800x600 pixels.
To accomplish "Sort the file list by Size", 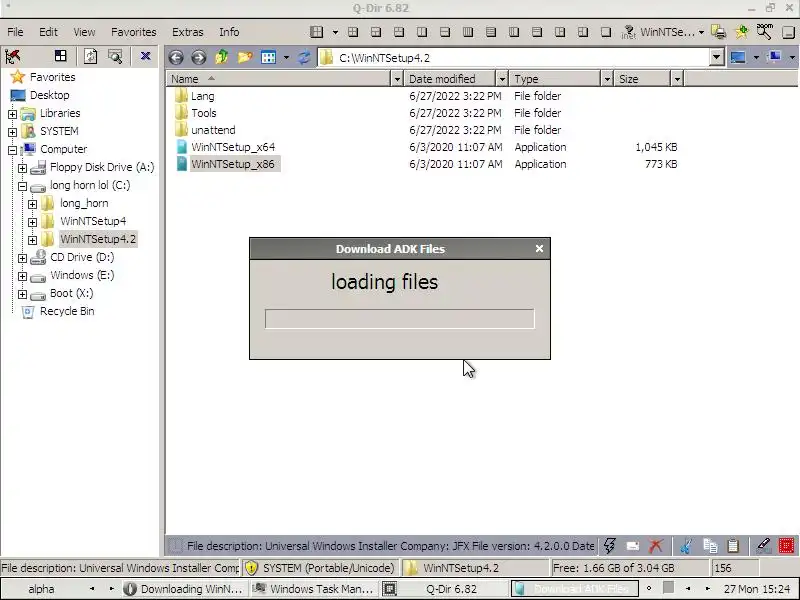I will pyautogui.click(x=642, y=79).
